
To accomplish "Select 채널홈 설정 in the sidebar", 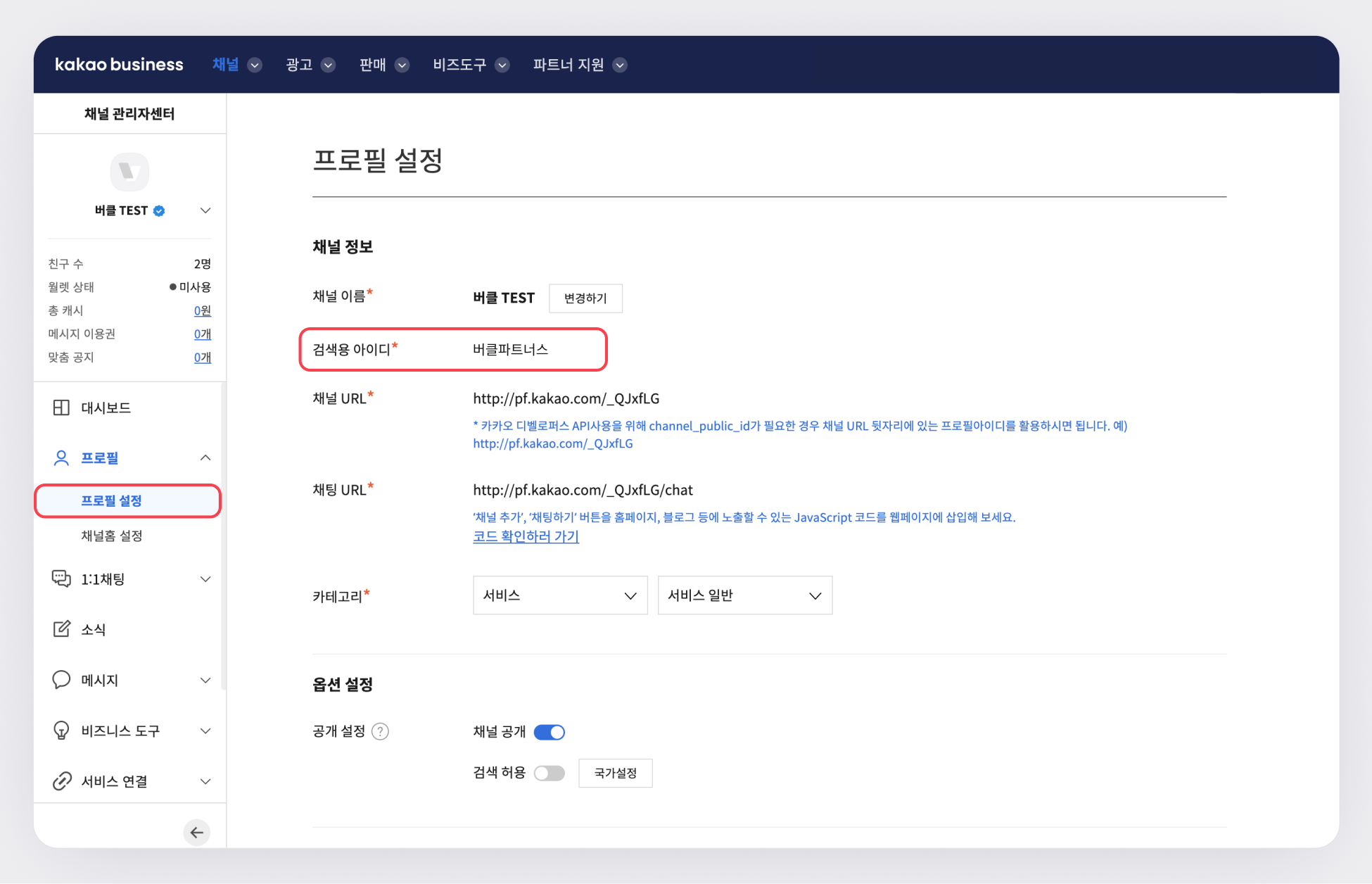I will pos(112,536).
